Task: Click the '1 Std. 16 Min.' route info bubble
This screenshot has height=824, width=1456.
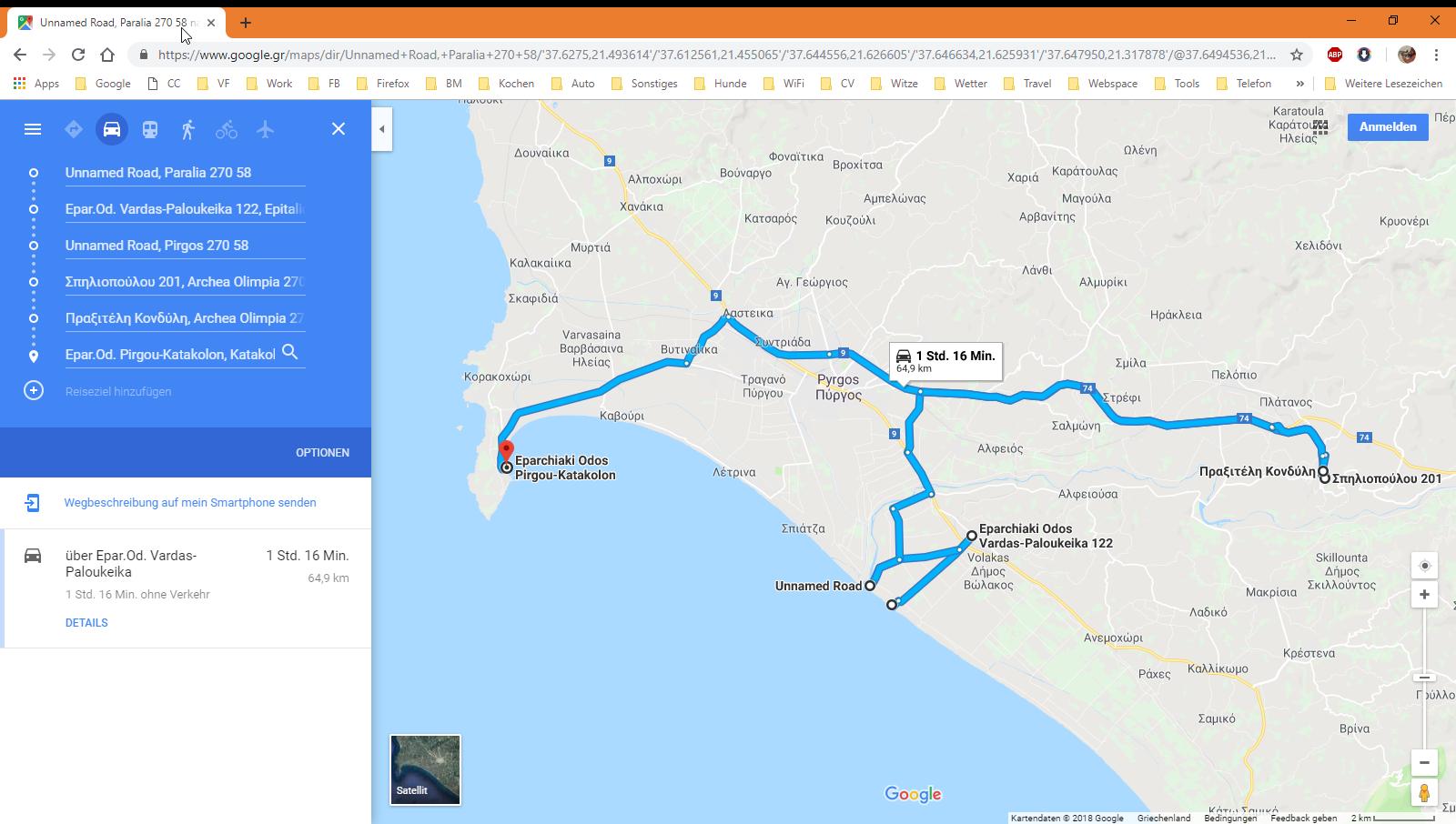Action: click(945, 361)
